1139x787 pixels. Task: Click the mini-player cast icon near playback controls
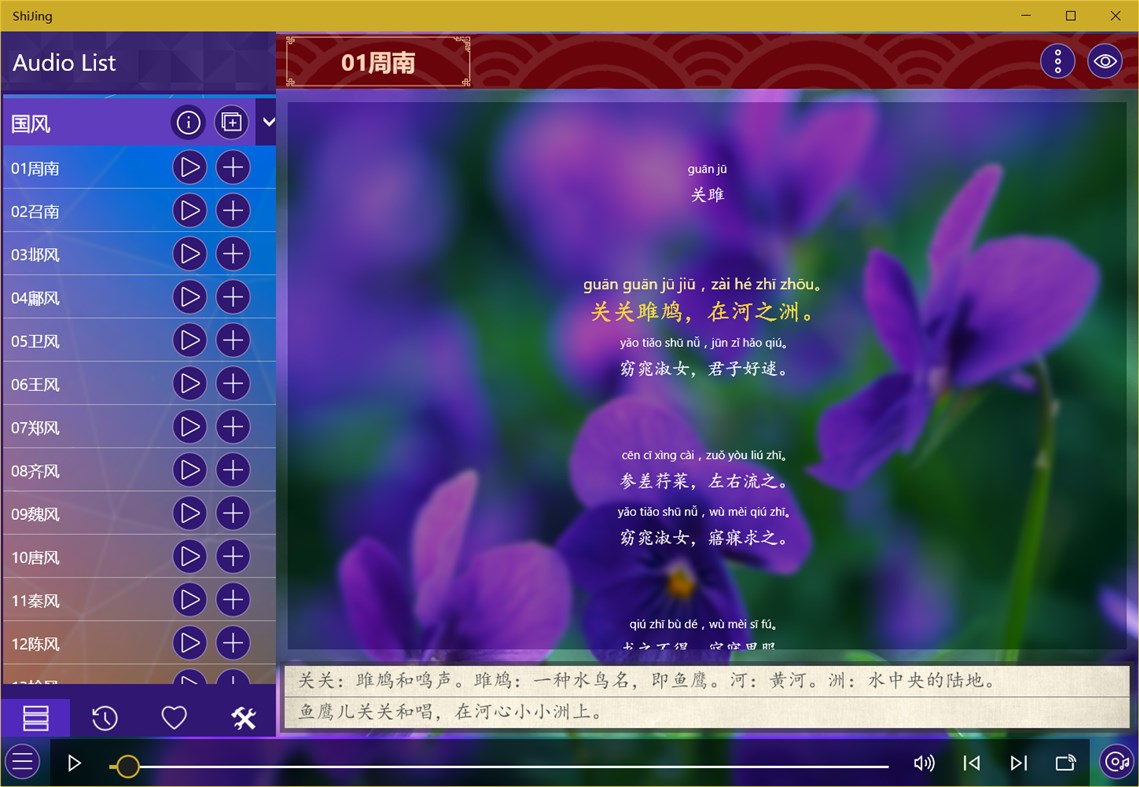point(1066,762)
